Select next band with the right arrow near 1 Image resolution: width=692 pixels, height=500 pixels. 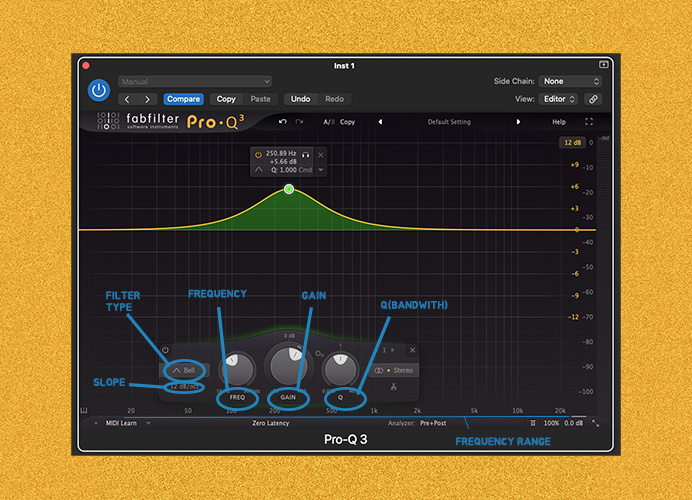393,350
